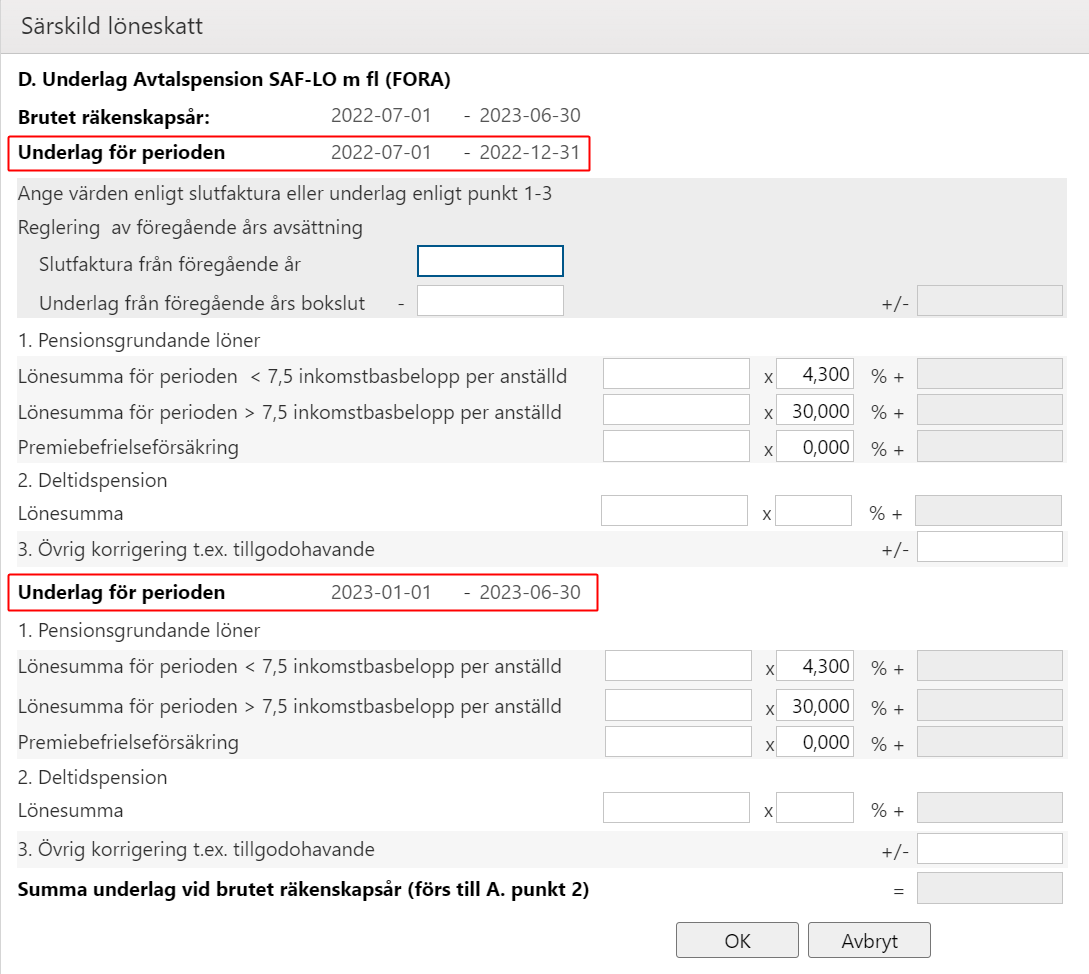The image size is (1089, 974).
Task: Click Deltidspension percent field in 2023 period
Action: [x=815, y=807]
